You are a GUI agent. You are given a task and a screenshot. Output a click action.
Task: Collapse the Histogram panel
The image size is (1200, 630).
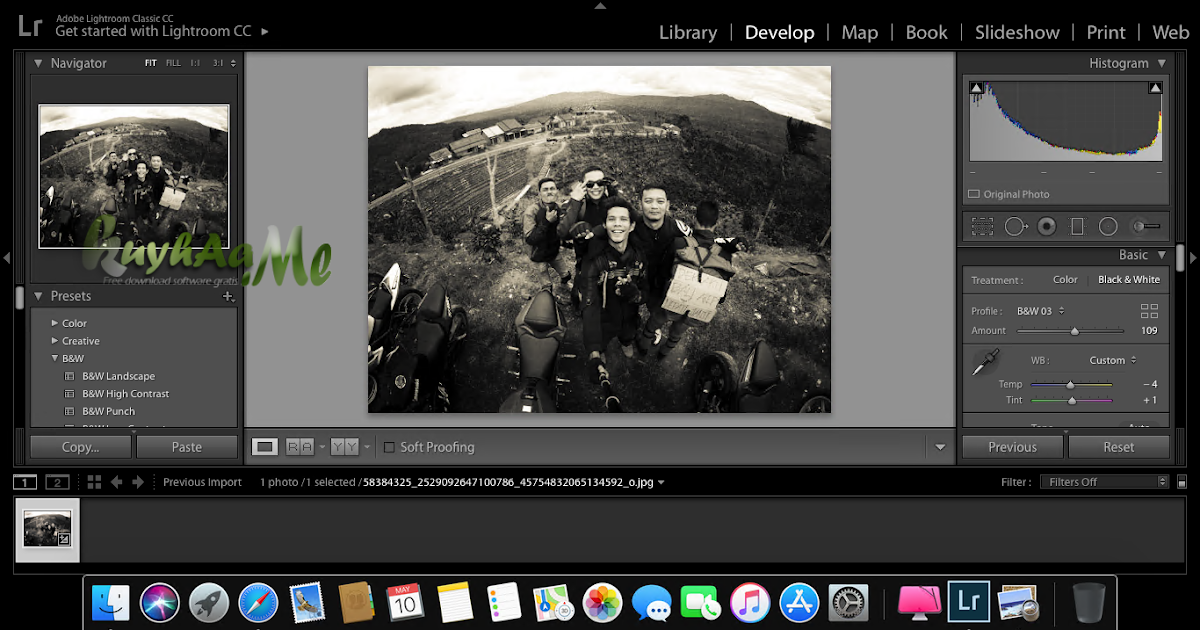(1162, 63)
